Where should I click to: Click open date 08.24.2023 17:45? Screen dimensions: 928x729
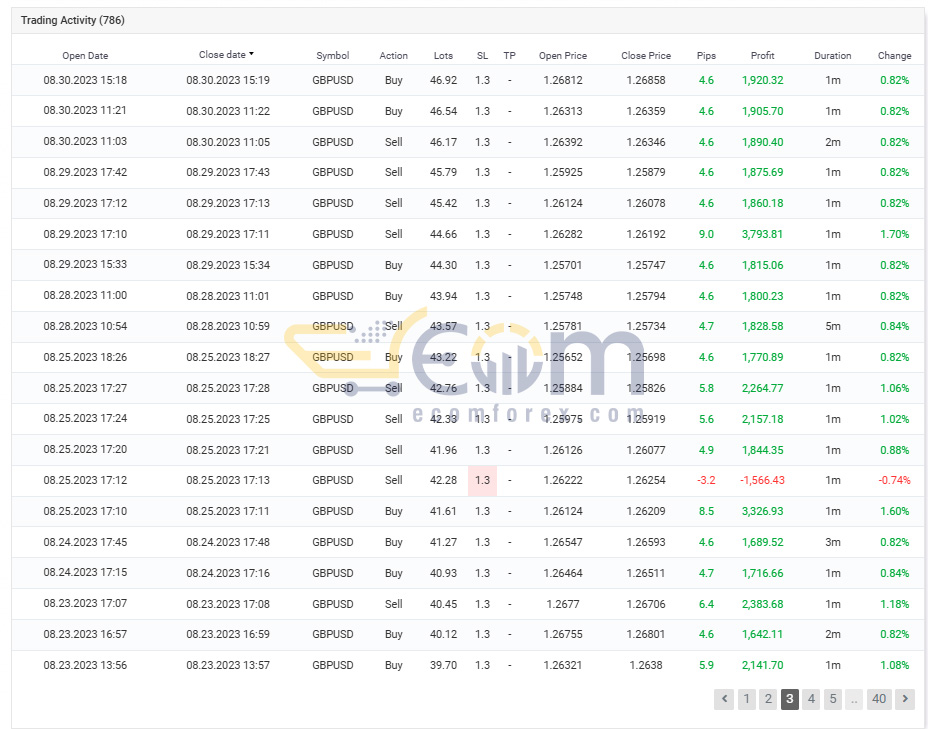pyautogui.click(x=85, y=542)
